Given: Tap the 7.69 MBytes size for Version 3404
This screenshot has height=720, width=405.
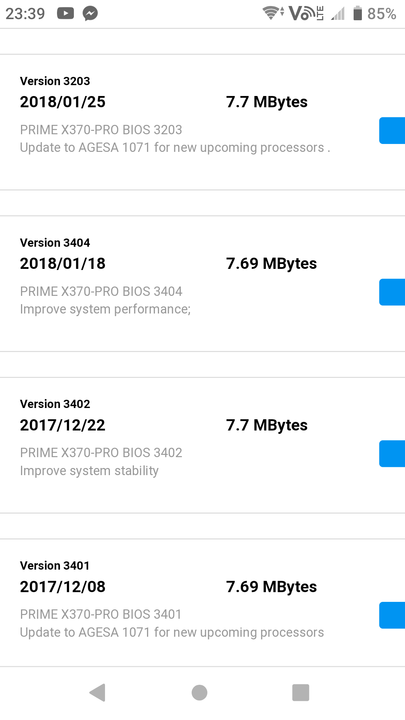Looking at the screenshot, I should (x=271, y=264).
